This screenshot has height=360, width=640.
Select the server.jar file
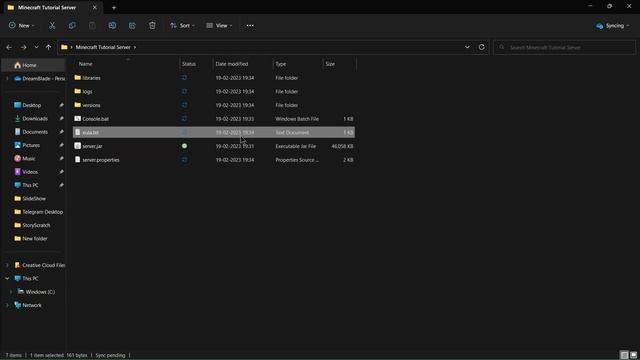click(x=214, y=146)
